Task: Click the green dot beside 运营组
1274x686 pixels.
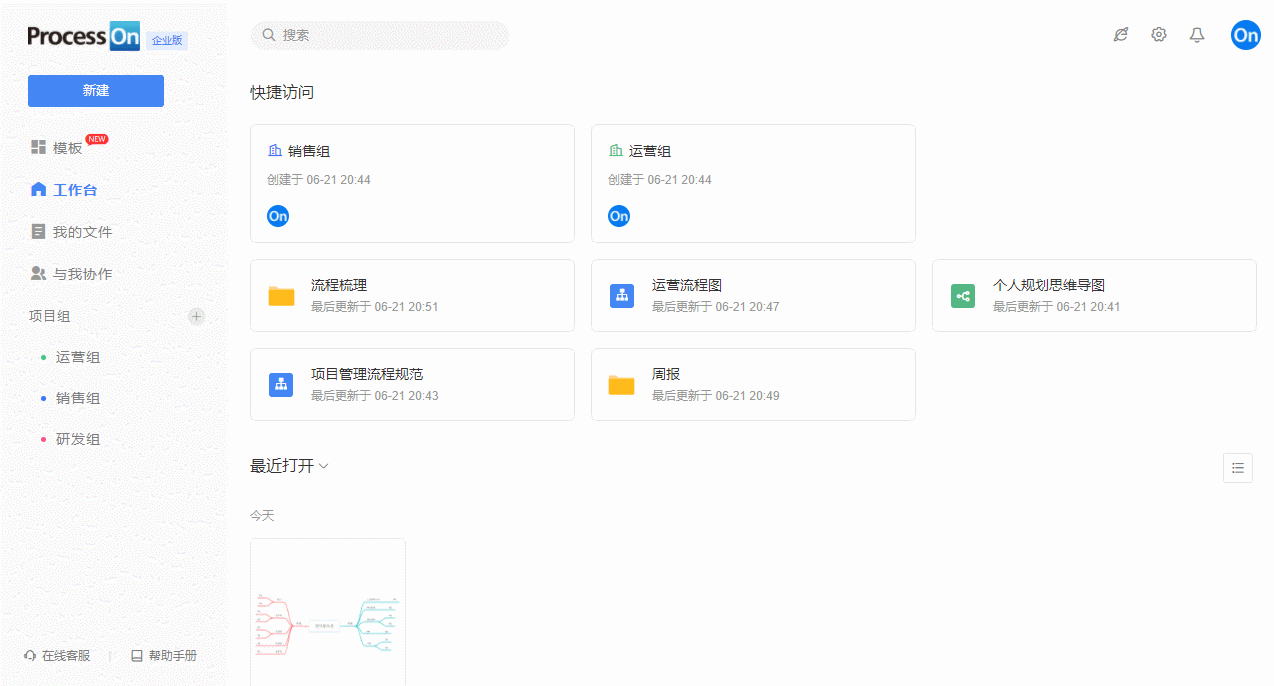Action: pos(45,356)
